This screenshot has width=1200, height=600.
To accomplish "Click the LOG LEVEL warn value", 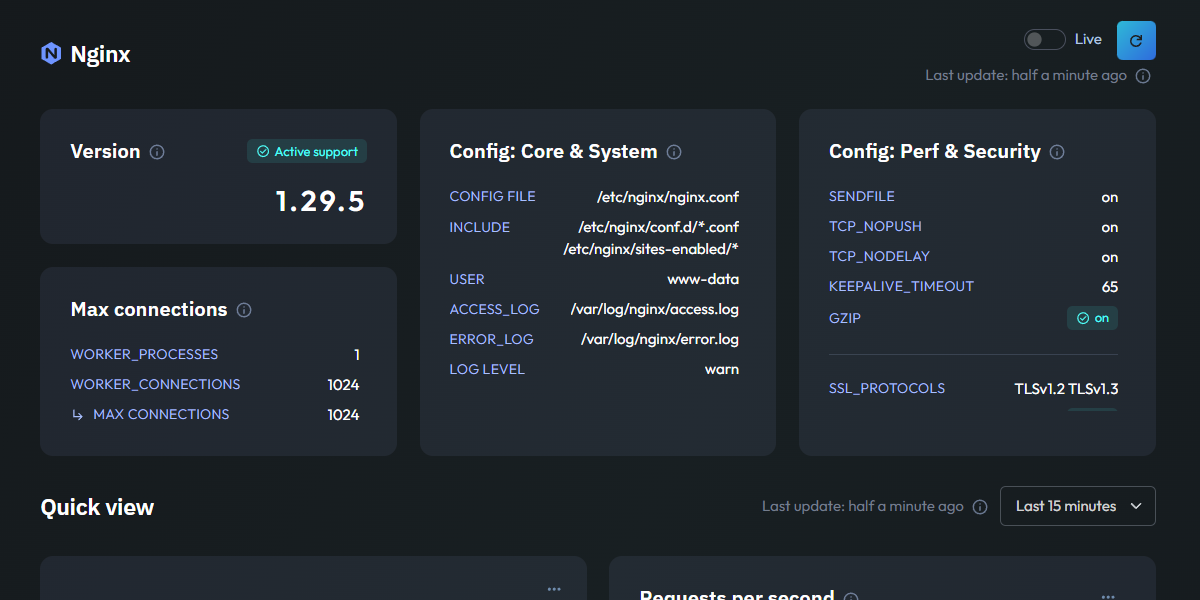I will 722,369.
